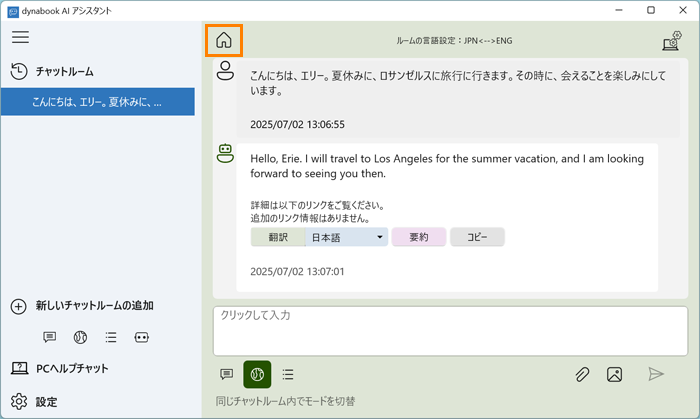700x419 pixels.
Task: Click the settings gear icon
Action: [x=19, y=402]
